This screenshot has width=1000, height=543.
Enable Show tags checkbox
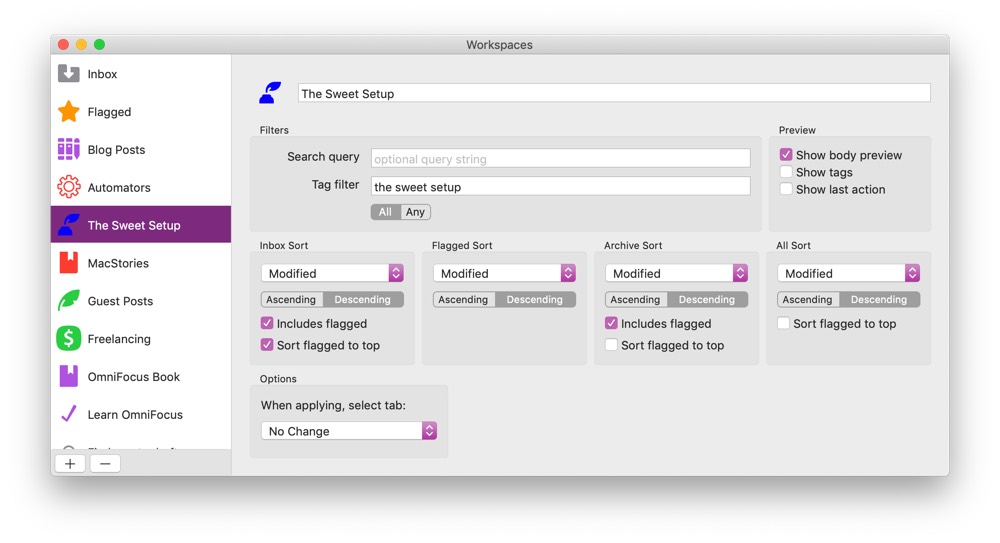click(786, 172)
